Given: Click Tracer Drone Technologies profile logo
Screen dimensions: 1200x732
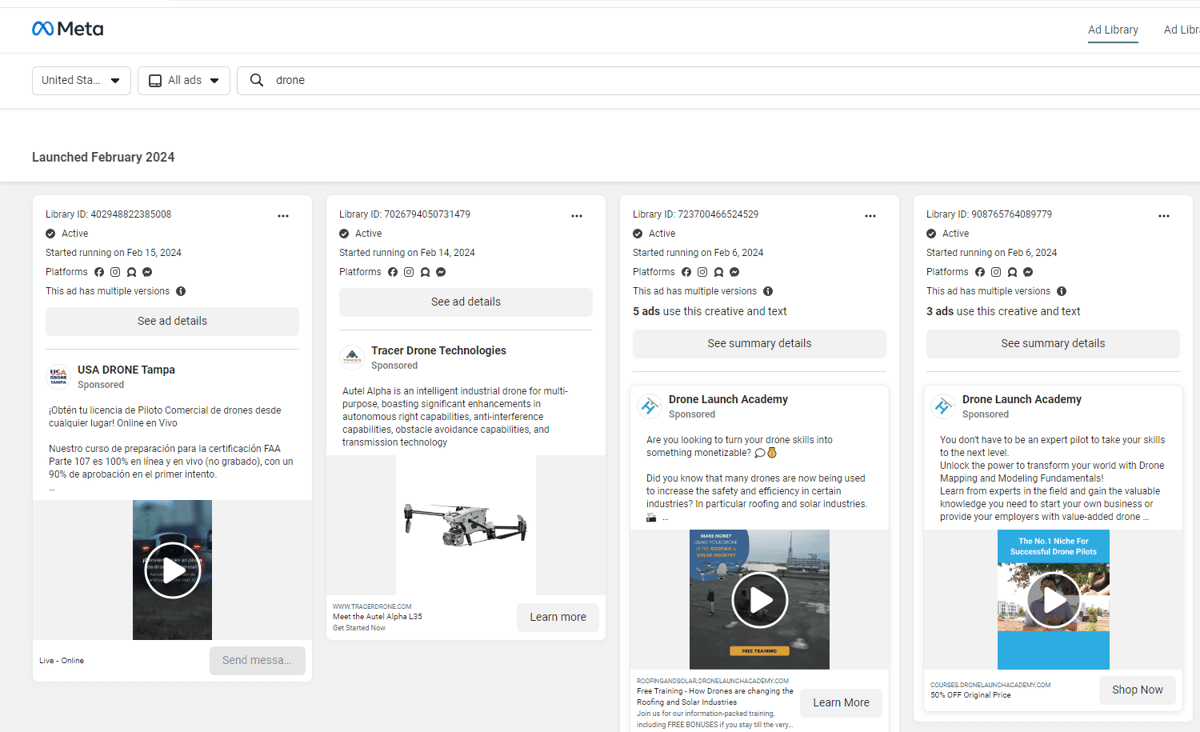Looking at the screenshot, I should click(x=352, y=358).
